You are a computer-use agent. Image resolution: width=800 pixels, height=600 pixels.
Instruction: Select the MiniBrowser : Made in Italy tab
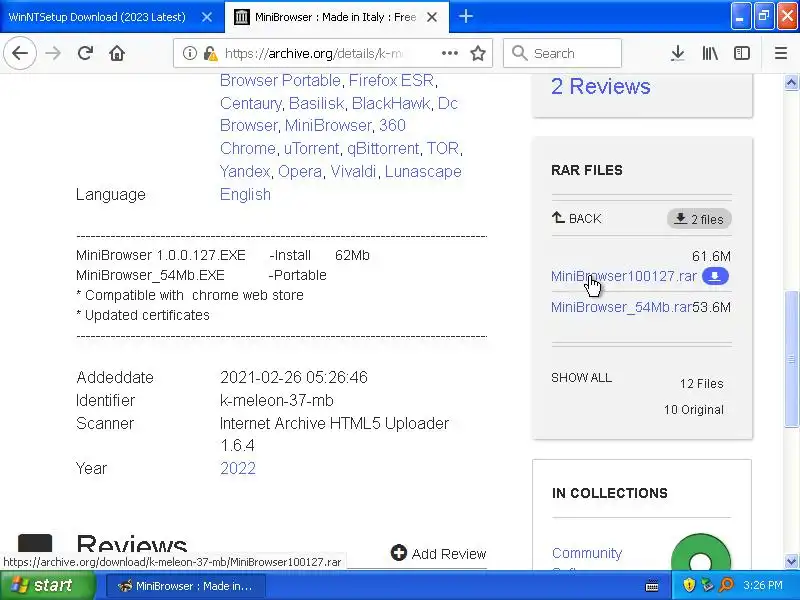tap(337, 17)
